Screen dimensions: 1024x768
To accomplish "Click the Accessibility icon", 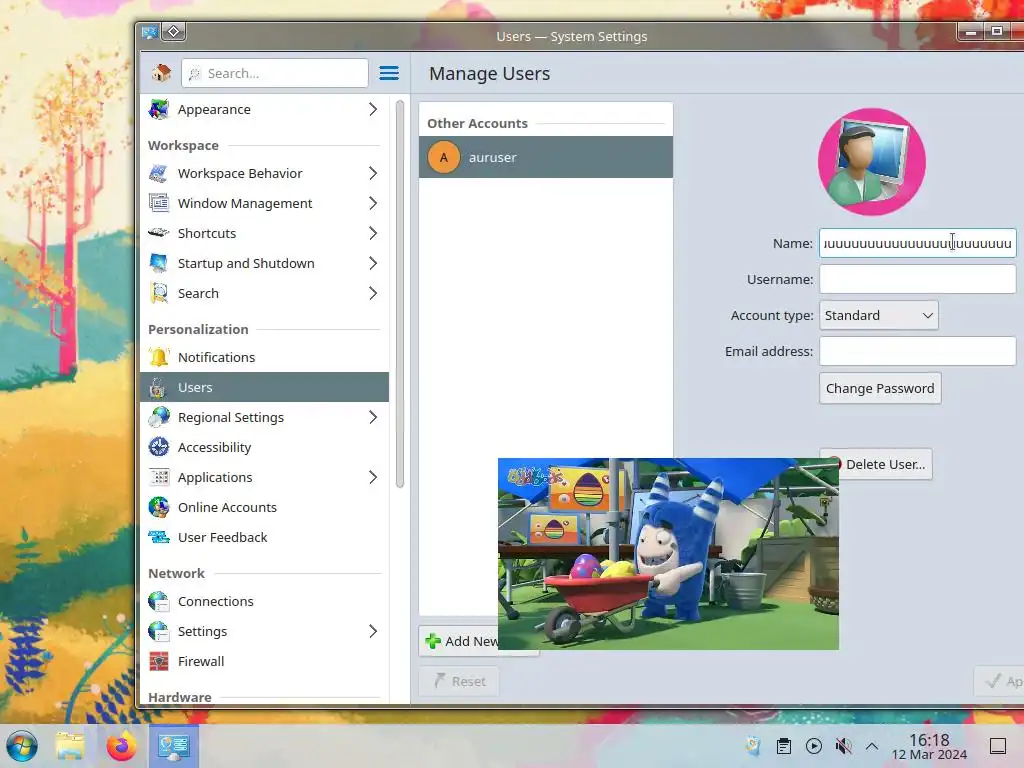I will pos(159,447).
